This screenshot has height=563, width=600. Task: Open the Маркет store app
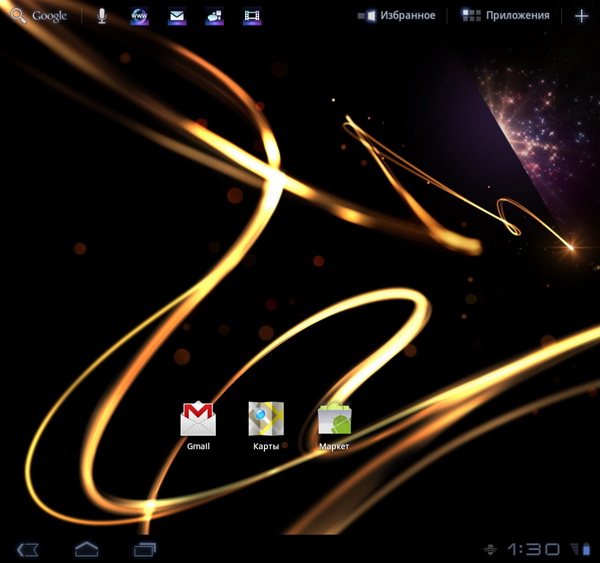334,418
